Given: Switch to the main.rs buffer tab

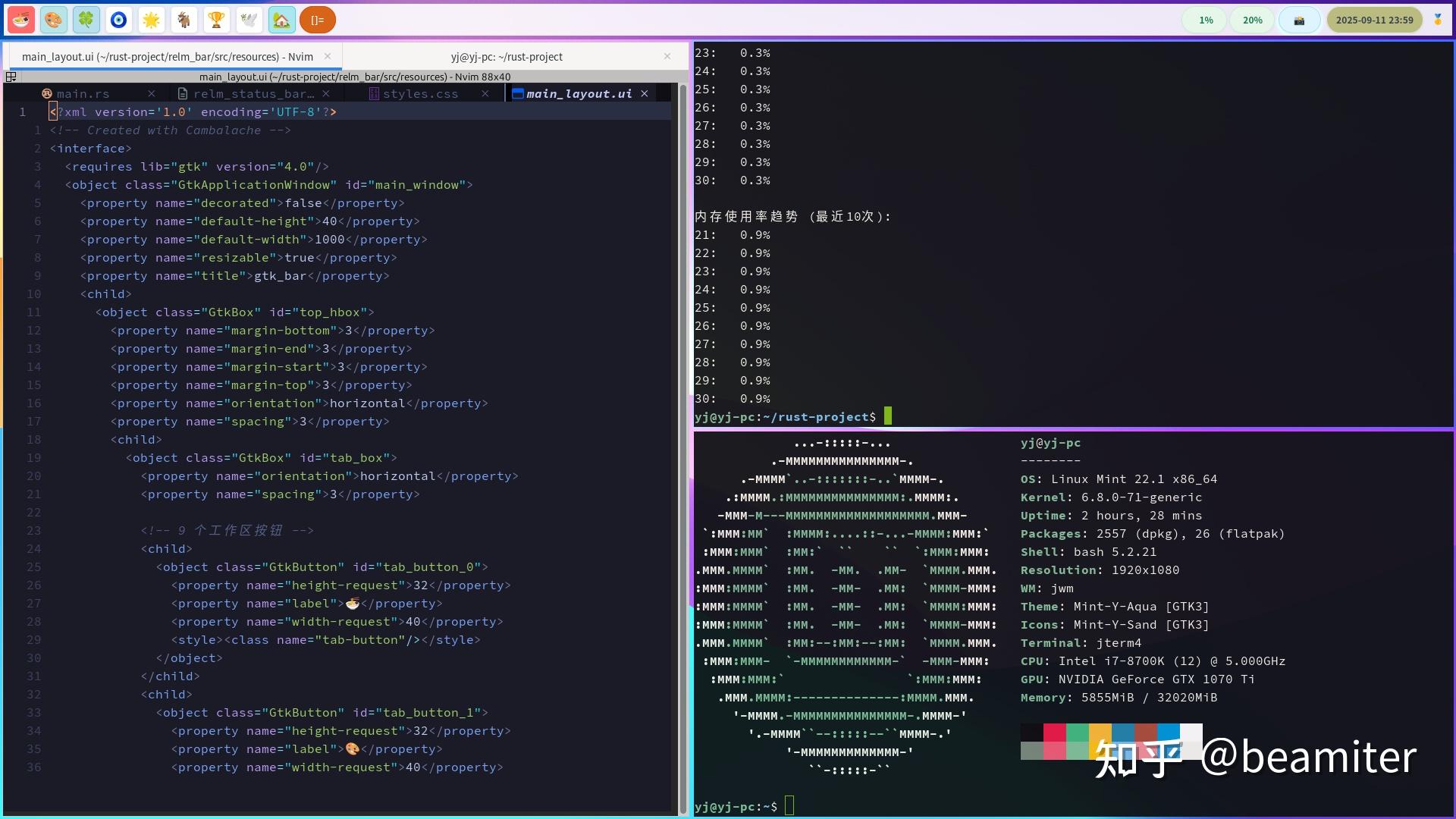Looking at the screenshot, I should [x=83, y=93].
